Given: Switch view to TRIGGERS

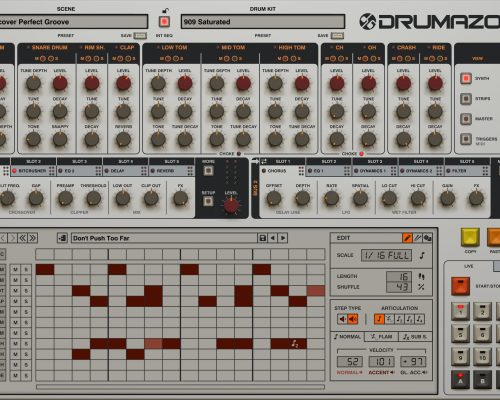Looking at the screenshot, I should click(x=466, y=139).
